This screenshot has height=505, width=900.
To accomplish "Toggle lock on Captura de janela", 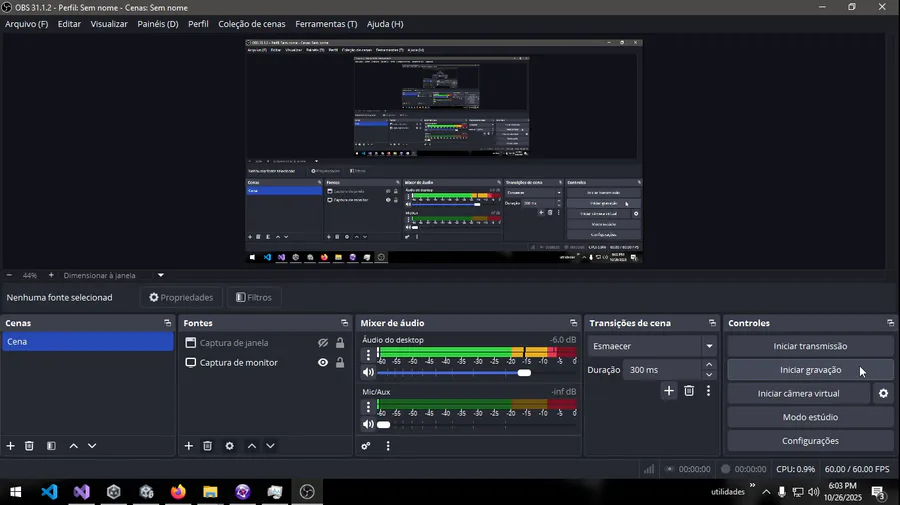I will coord(340,343).
